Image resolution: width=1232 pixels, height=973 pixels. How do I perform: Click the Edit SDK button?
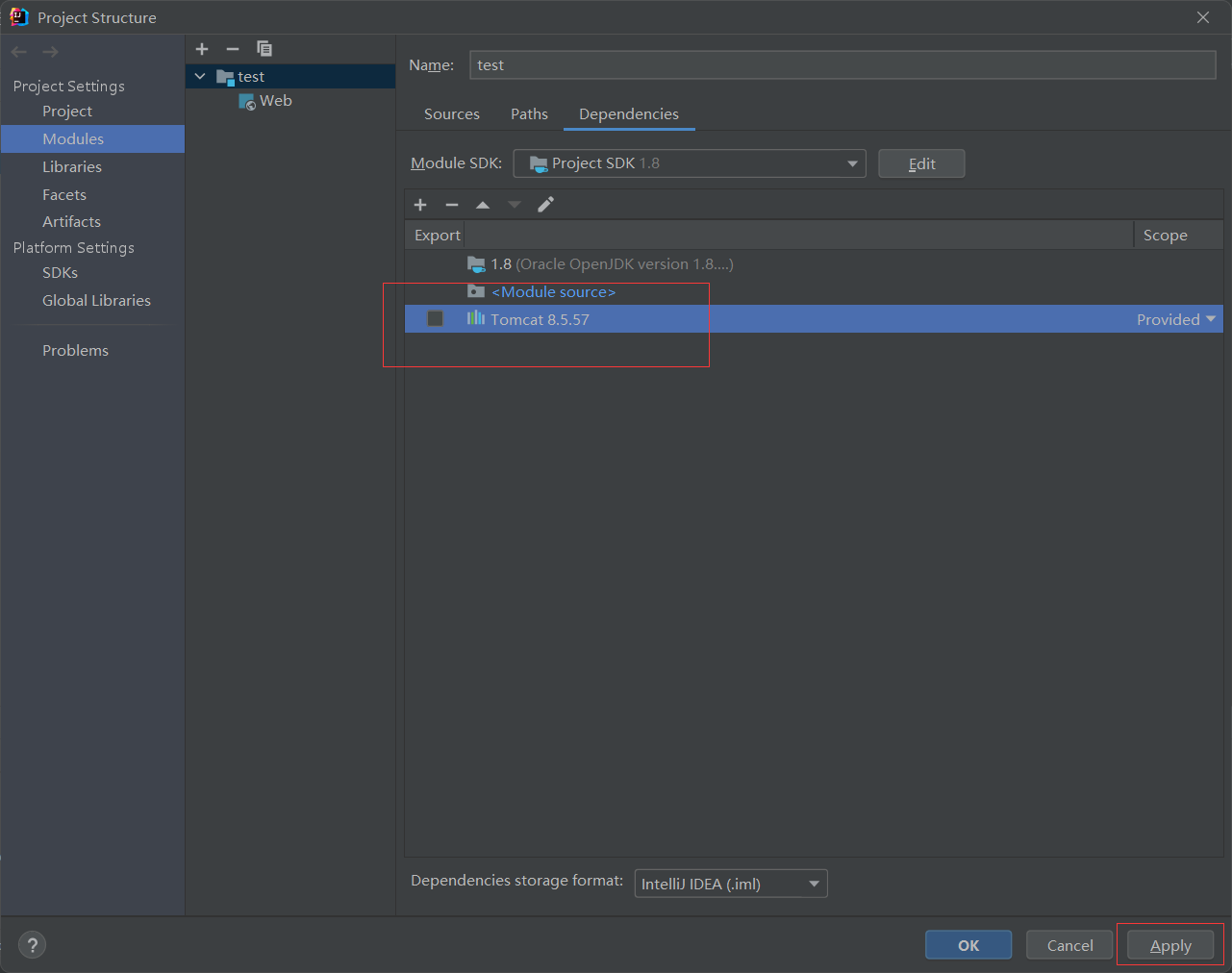[921, 163]
